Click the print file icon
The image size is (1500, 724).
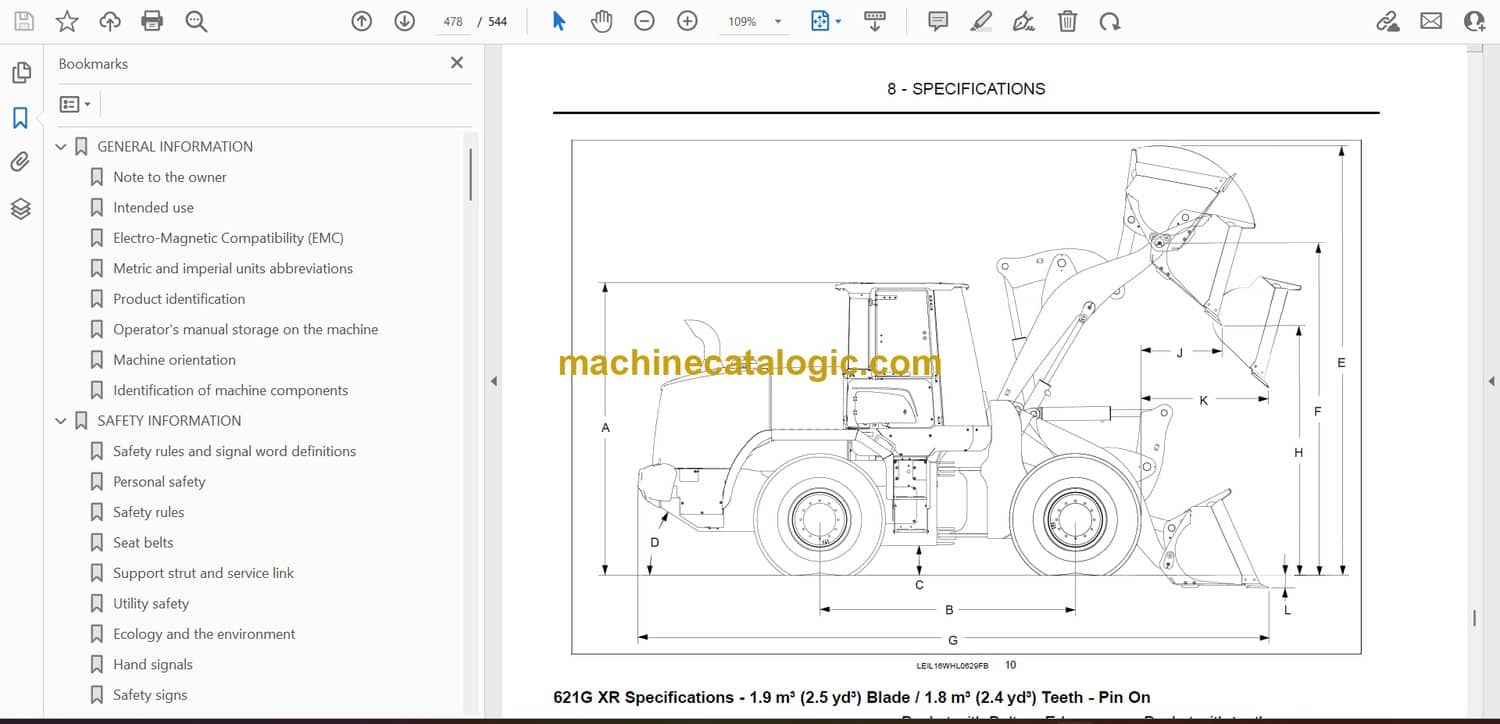coord(152,21)
